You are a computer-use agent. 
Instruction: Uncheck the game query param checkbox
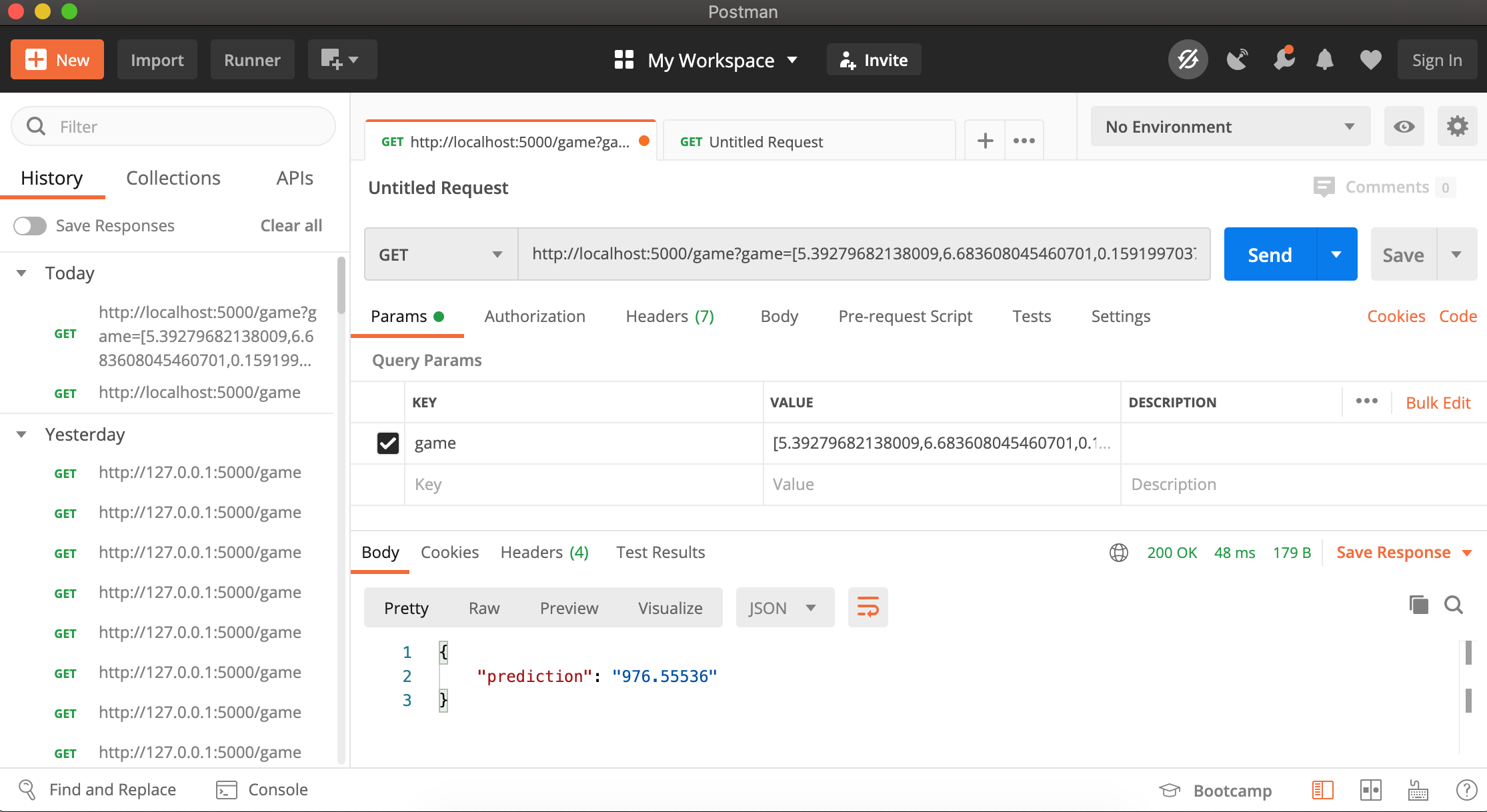coord(387,443)
